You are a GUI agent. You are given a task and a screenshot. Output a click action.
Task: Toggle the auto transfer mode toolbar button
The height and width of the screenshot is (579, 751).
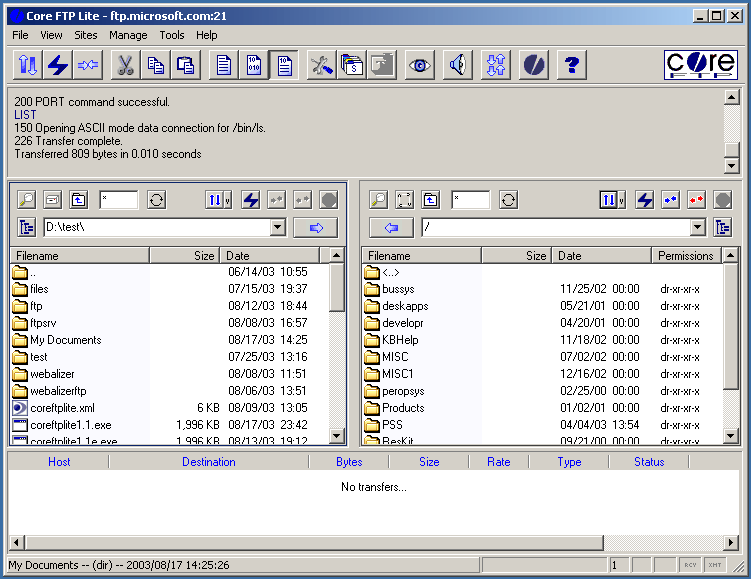(x=285, y=66)
